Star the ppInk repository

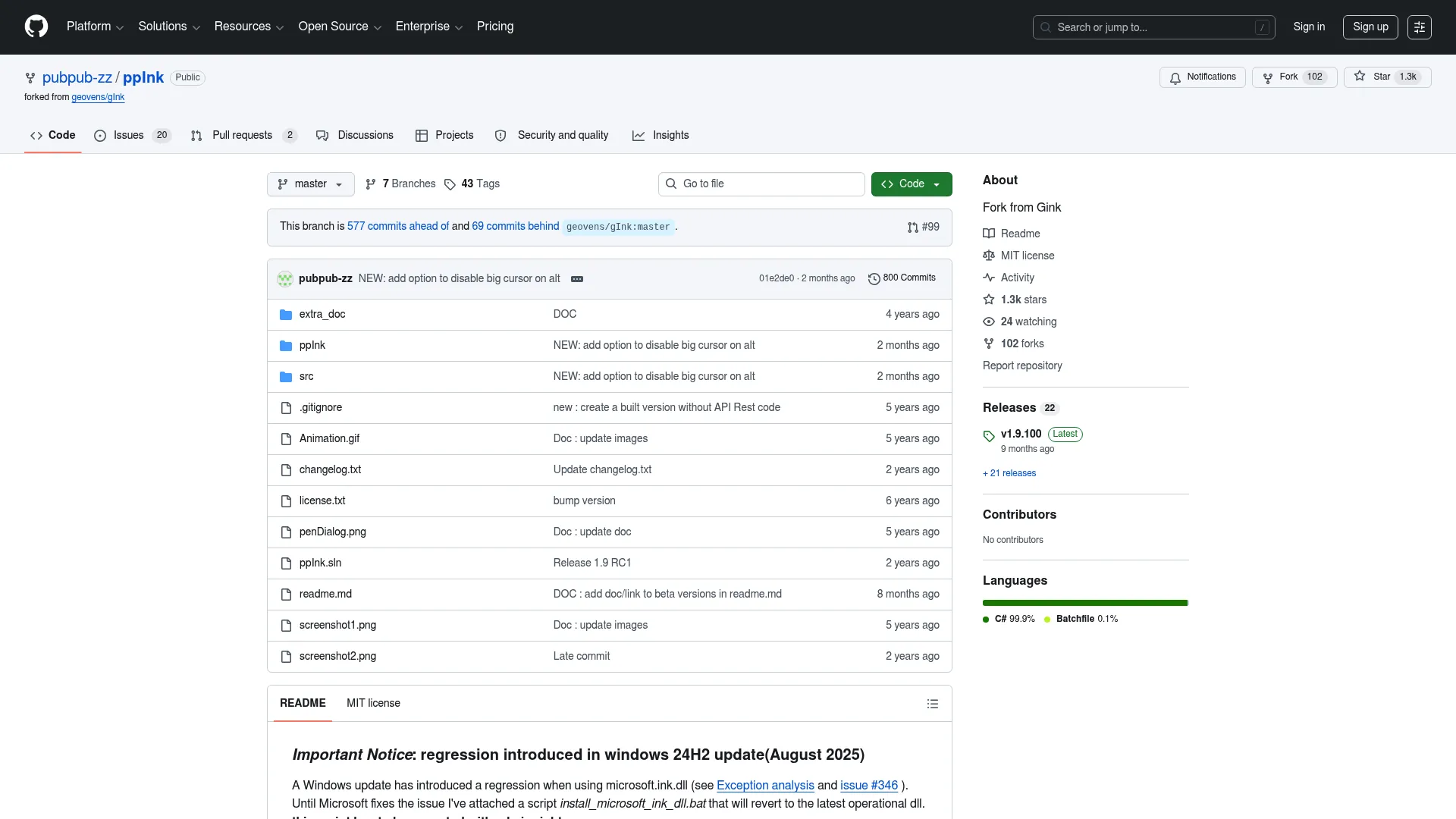coord(1387,77)
